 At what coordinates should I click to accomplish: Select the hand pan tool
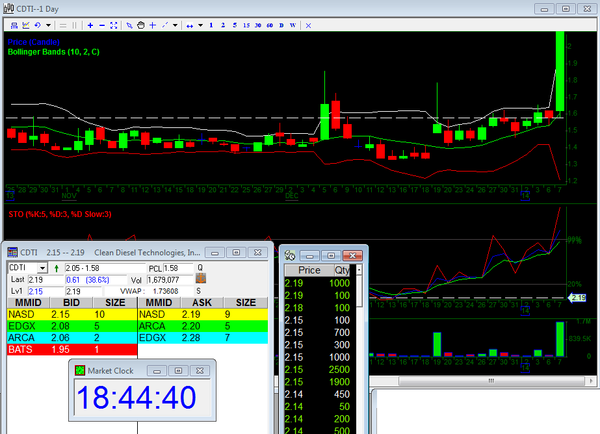click(141, 25)
